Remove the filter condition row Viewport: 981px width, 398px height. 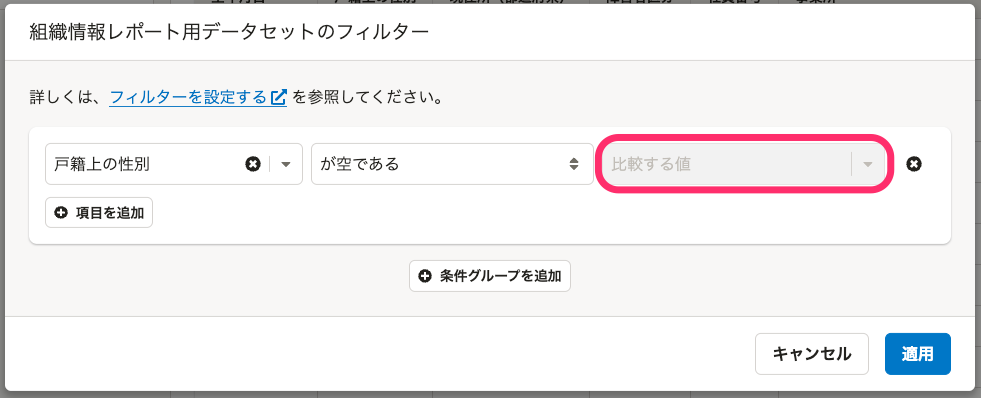(x=914, y=164)
